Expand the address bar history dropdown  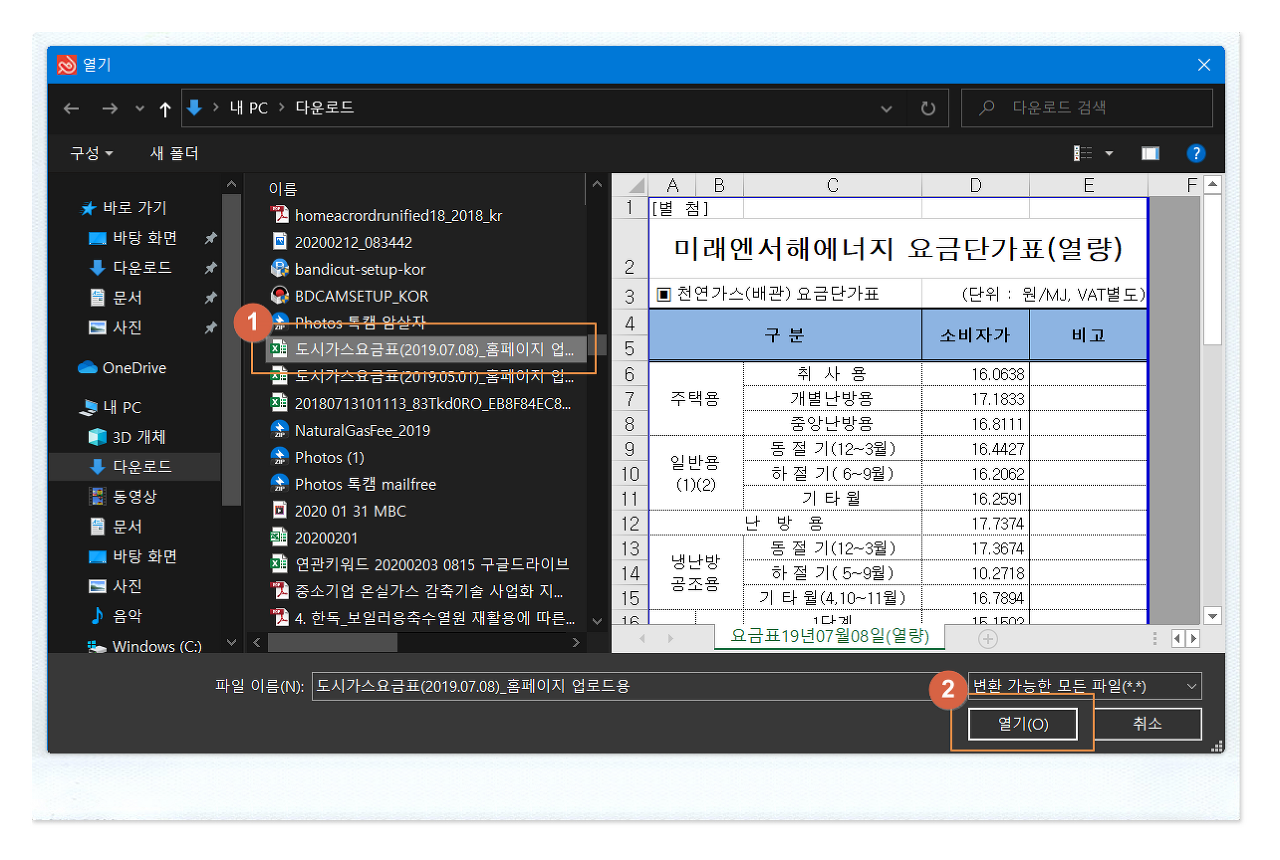(x=886, y=108)
